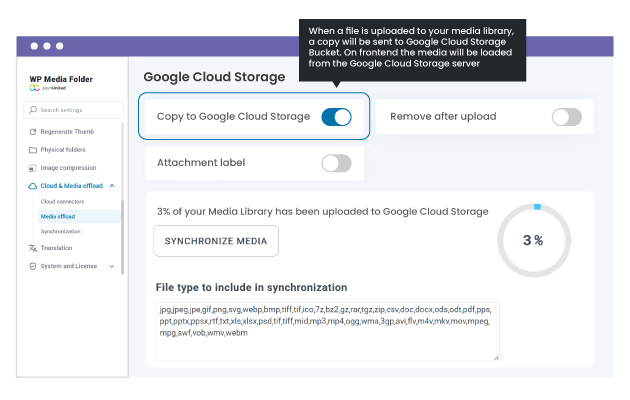Image resolution: width=630 pixels, height=400 pixels.
Task: Turn on Attachment label toggle
Action: pos(336,163)
